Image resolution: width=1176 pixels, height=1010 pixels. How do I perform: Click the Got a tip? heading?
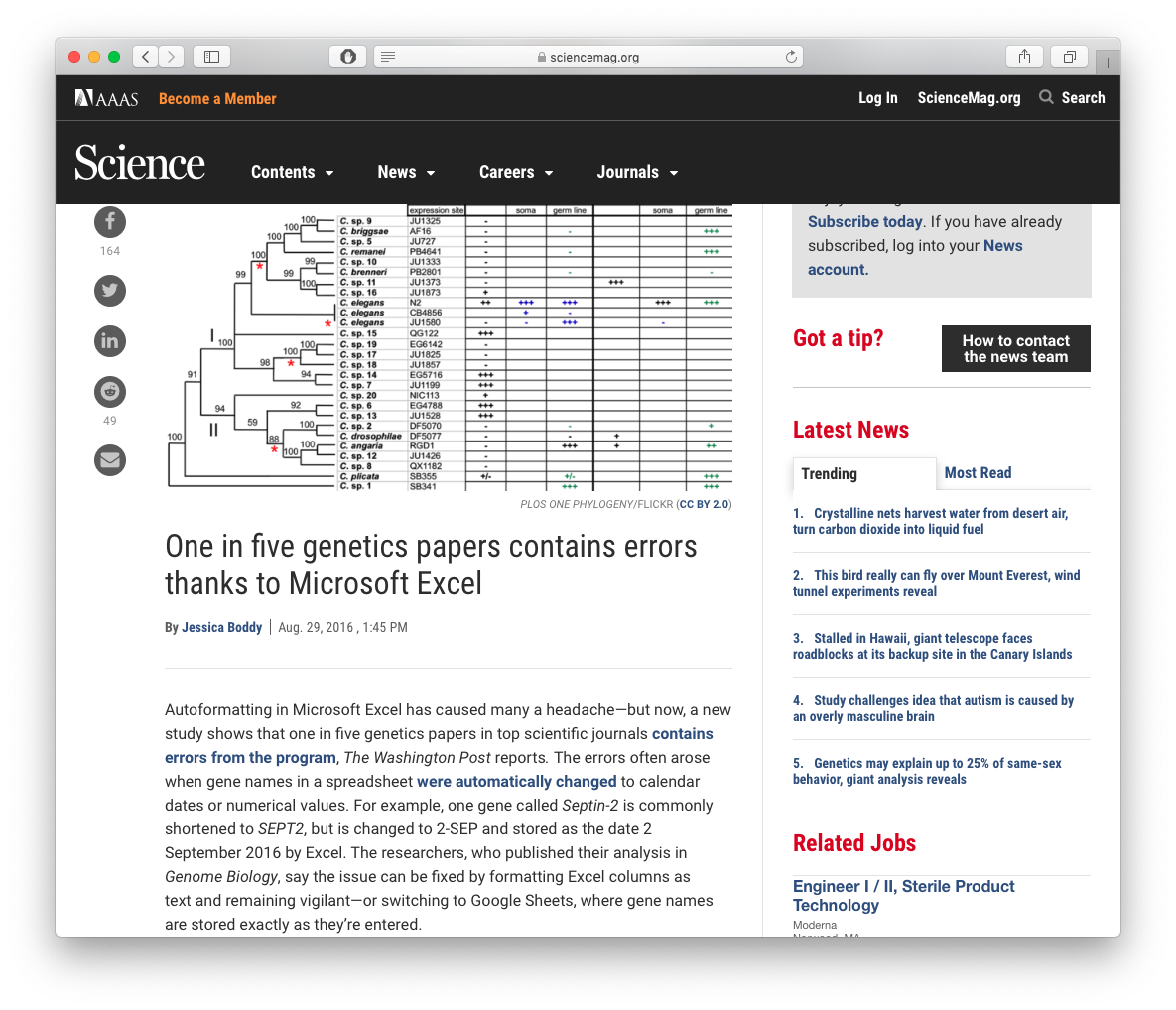839,338
